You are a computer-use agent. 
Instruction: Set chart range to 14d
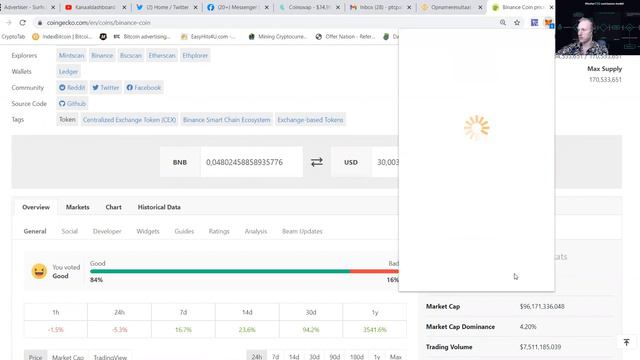click(294, 357)
